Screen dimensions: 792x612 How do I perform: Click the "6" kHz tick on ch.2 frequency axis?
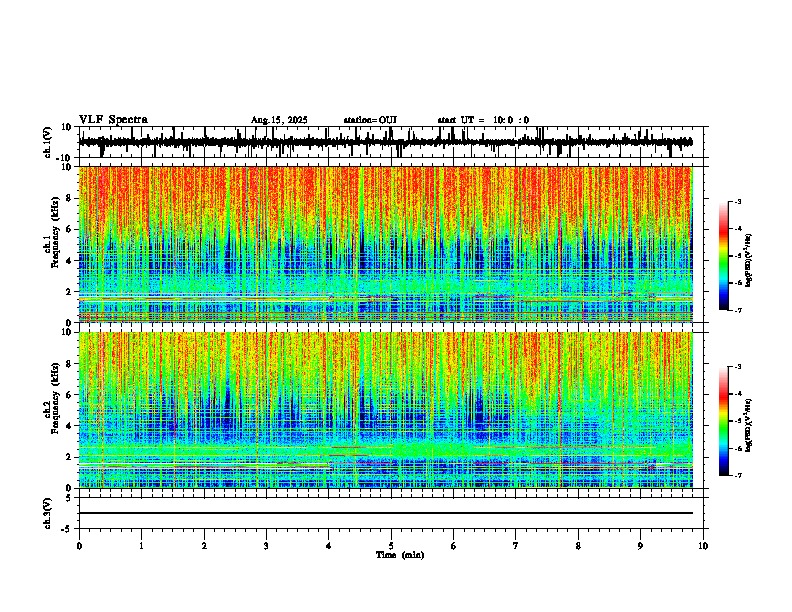click(70, 394)
